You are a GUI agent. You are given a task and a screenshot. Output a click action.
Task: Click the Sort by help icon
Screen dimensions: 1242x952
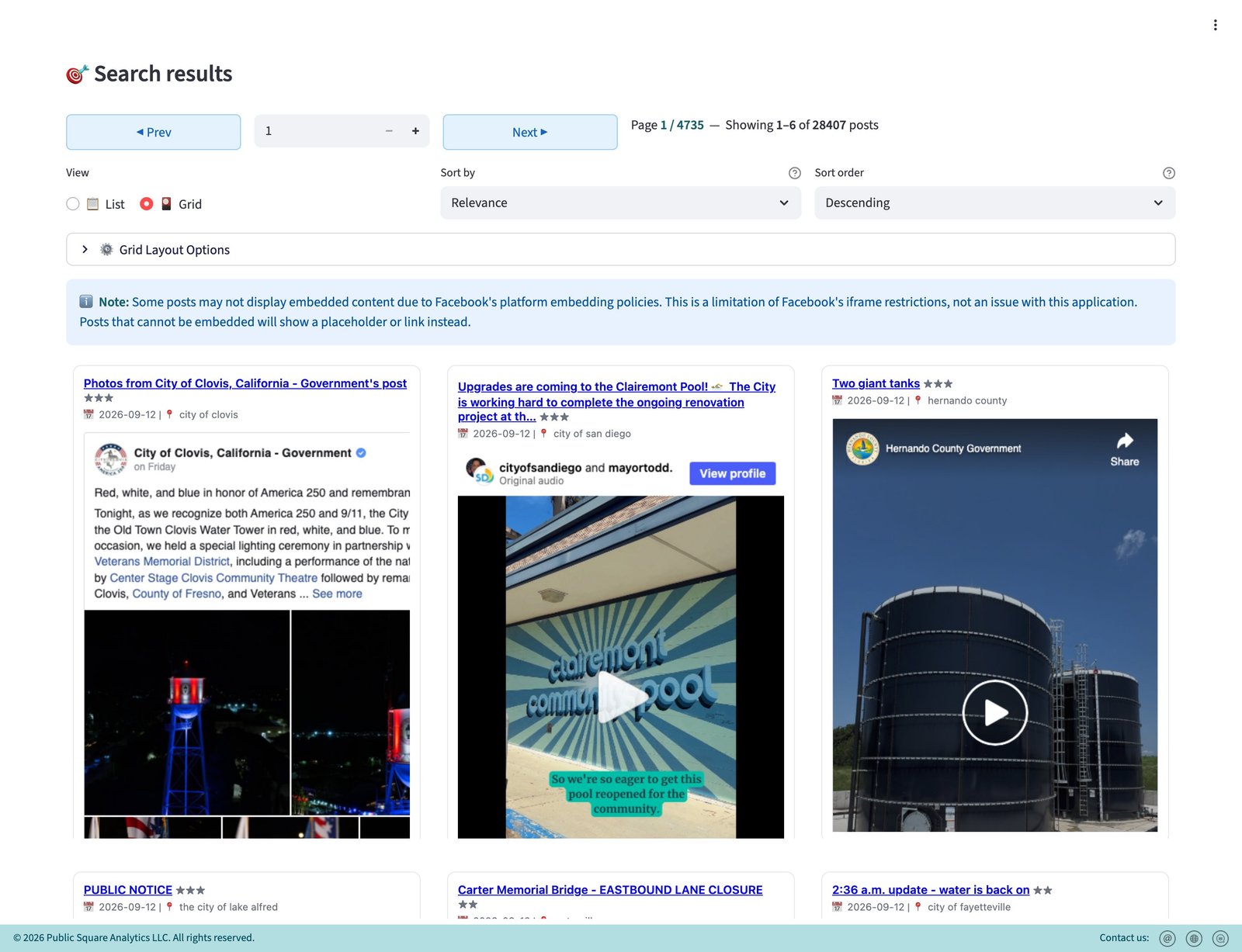[794, 173]
